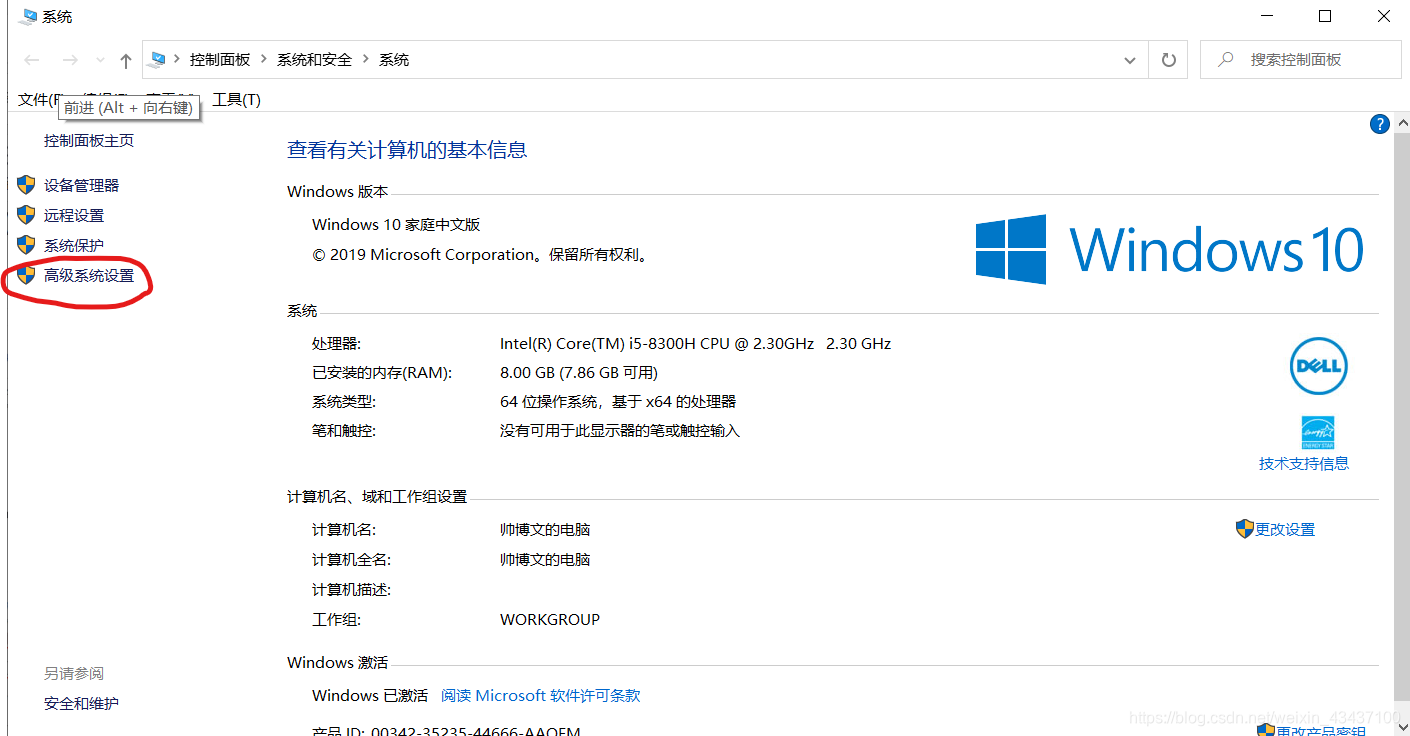Screen dimensions: 1410x736
Task: Open the 文件 menu
Action: 37,99
